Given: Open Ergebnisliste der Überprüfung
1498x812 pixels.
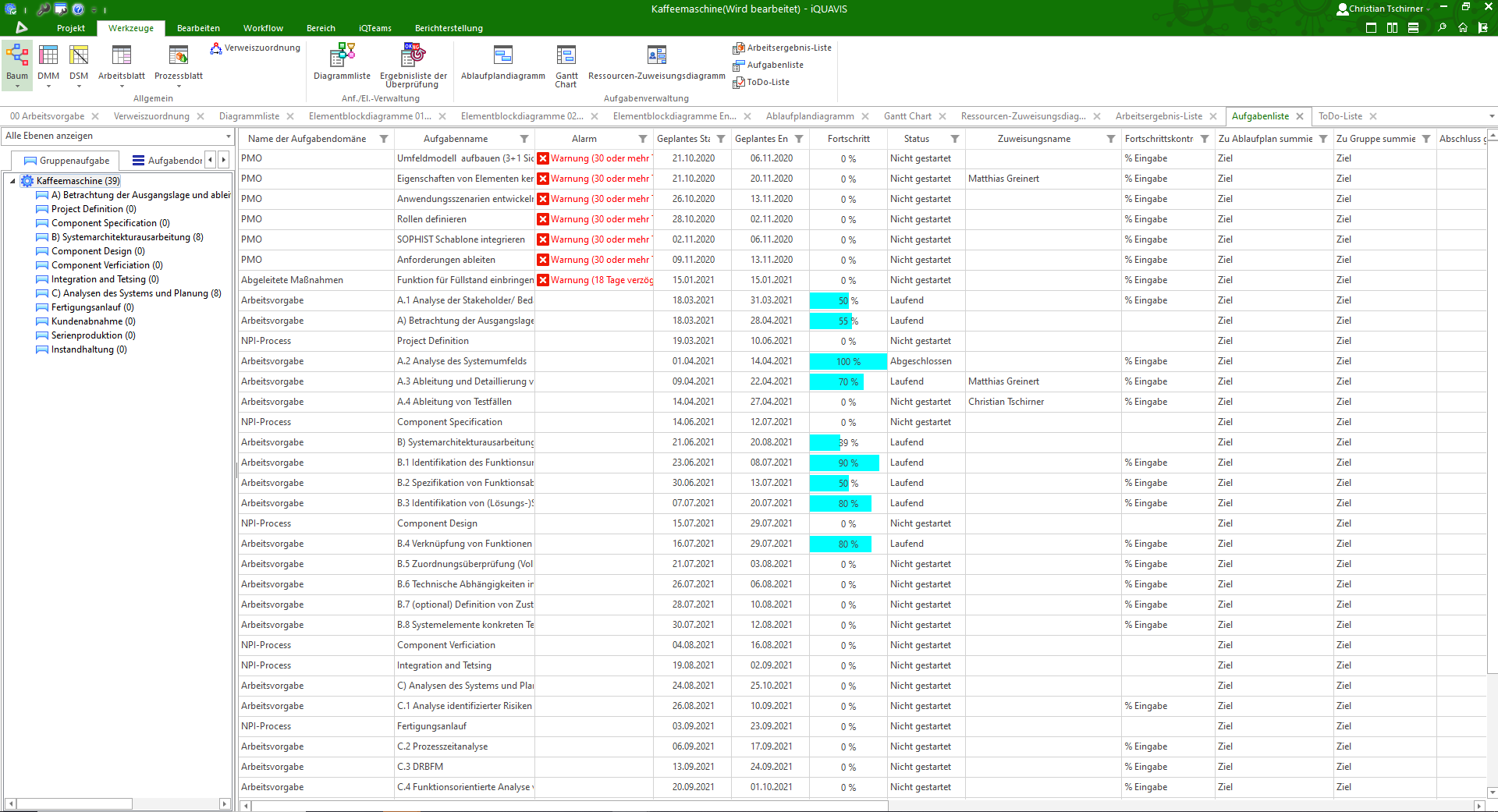Looking at the screenshot, I should (x=413, y=65).
